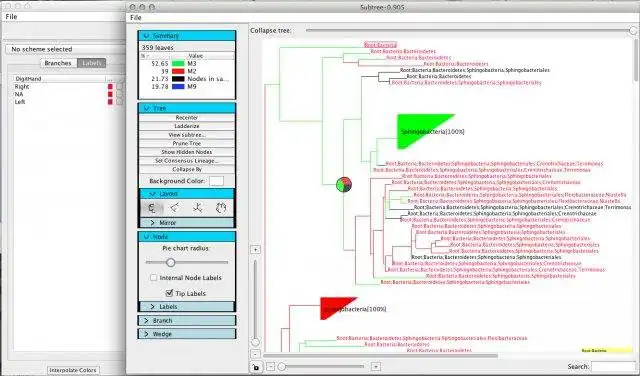Click the Recenter button

point(187,118)
